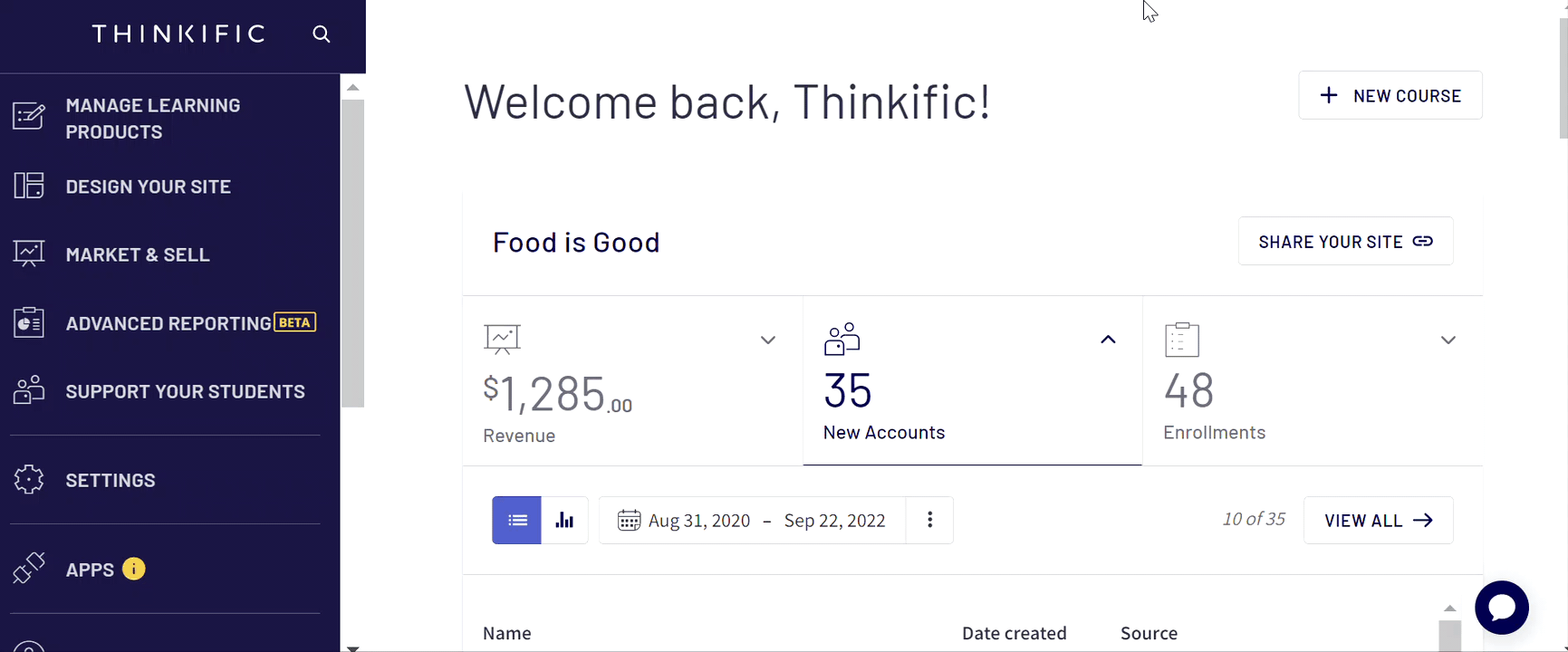1568x652 pixels.
Task: Open the three-dot options menu
Action: tap(930, 520)
